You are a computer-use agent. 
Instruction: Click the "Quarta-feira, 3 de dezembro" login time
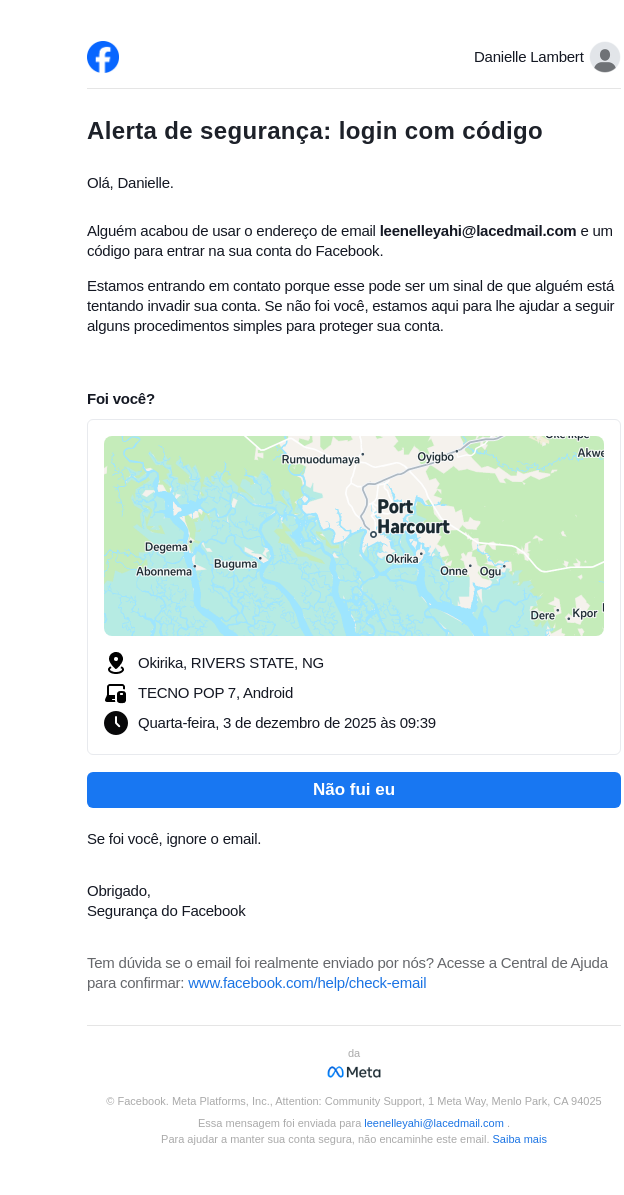click(x=287, y=723)
